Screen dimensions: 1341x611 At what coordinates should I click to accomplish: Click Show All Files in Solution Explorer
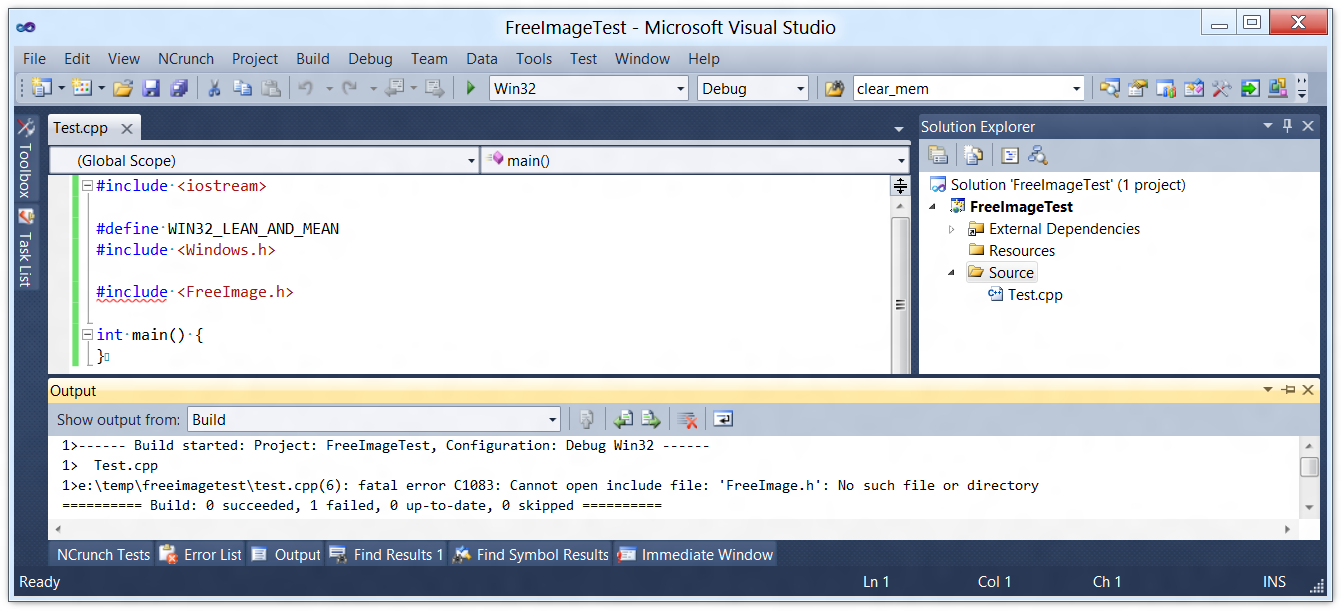tap(974, 155)
